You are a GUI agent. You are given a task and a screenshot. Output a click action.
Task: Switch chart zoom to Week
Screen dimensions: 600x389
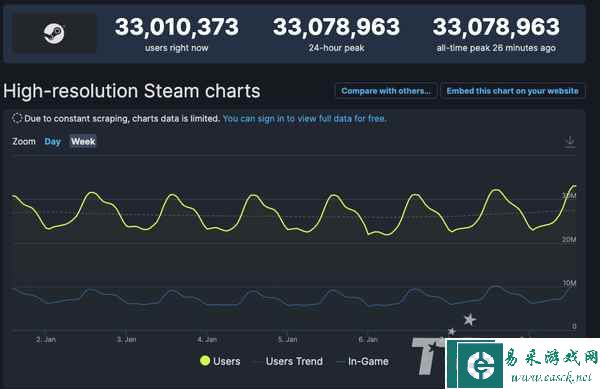click(x=83, y=142)
